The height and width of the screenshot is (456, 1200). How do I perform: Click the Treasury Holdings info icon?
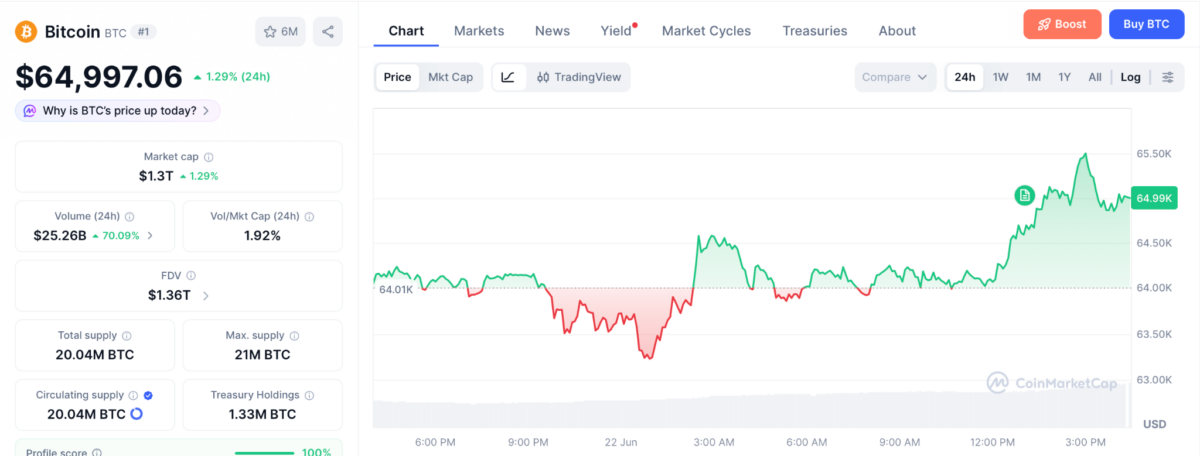tap(310, 395)
